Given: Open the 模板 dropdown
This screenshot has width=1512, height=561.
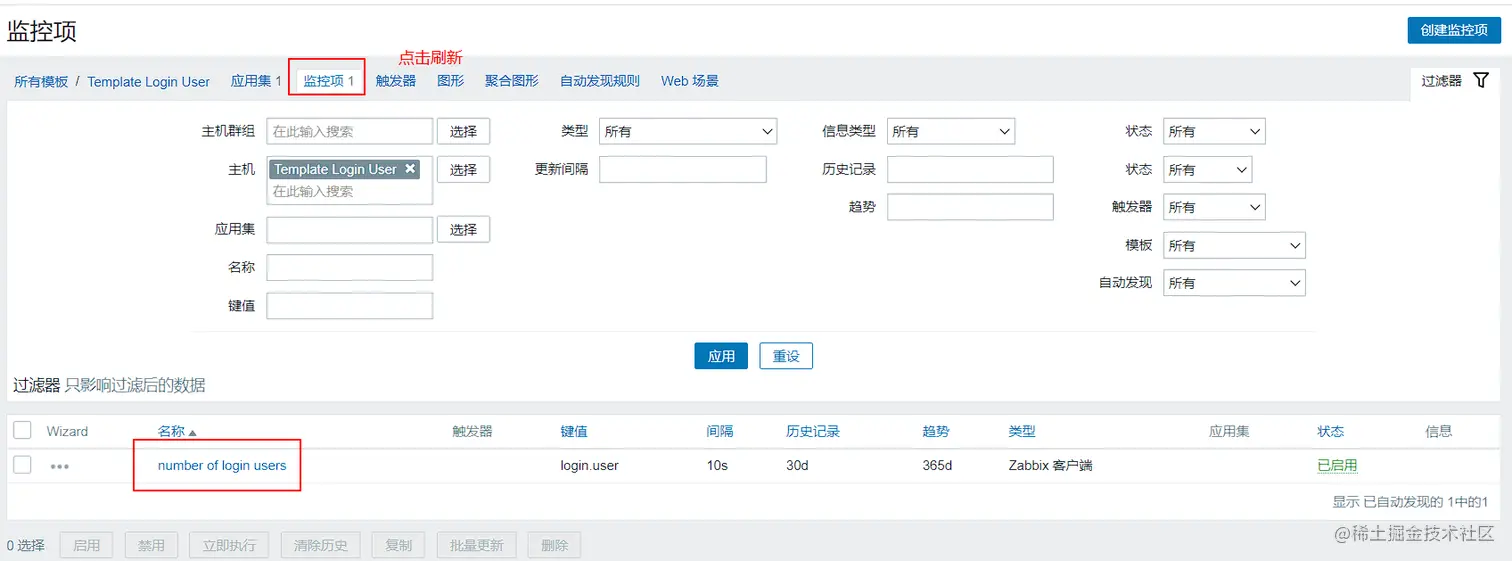Looking at the screenshot, I should click(x=1234, y=245).
